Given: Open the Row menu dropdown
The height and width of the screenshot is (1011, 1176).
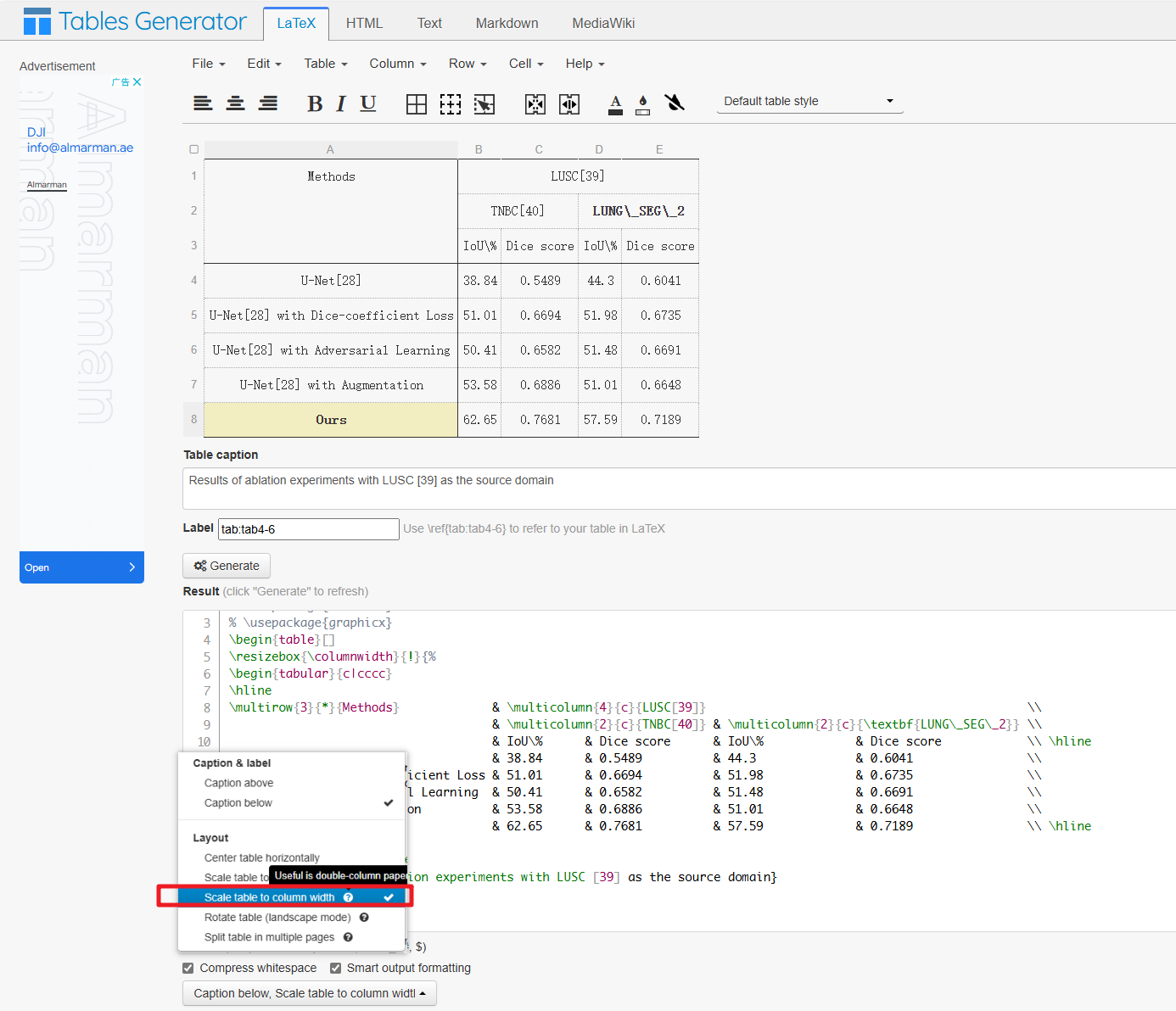Looking at the screenshot, I should pos(468,64).
